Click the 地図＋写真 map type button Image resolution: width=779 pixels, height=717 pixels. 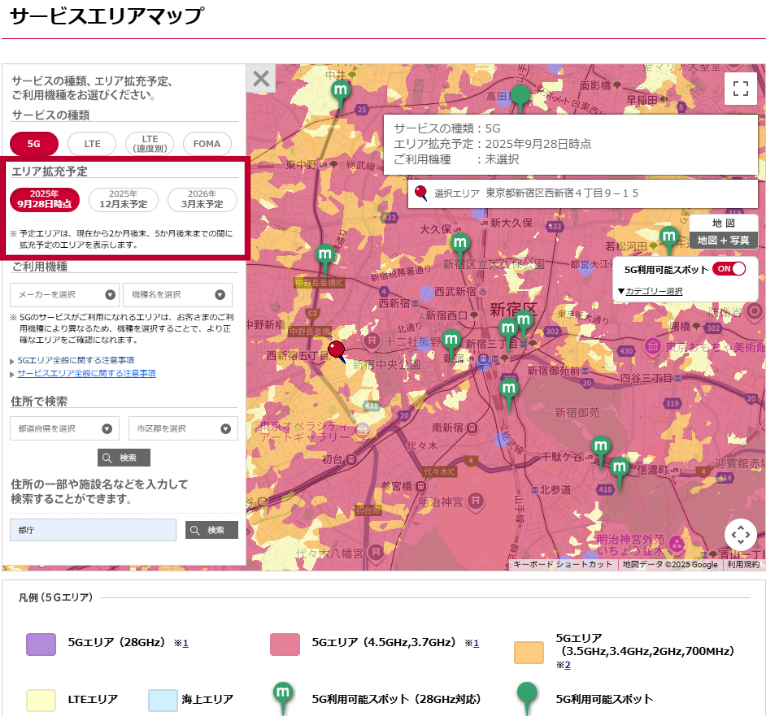click(723, 240)
